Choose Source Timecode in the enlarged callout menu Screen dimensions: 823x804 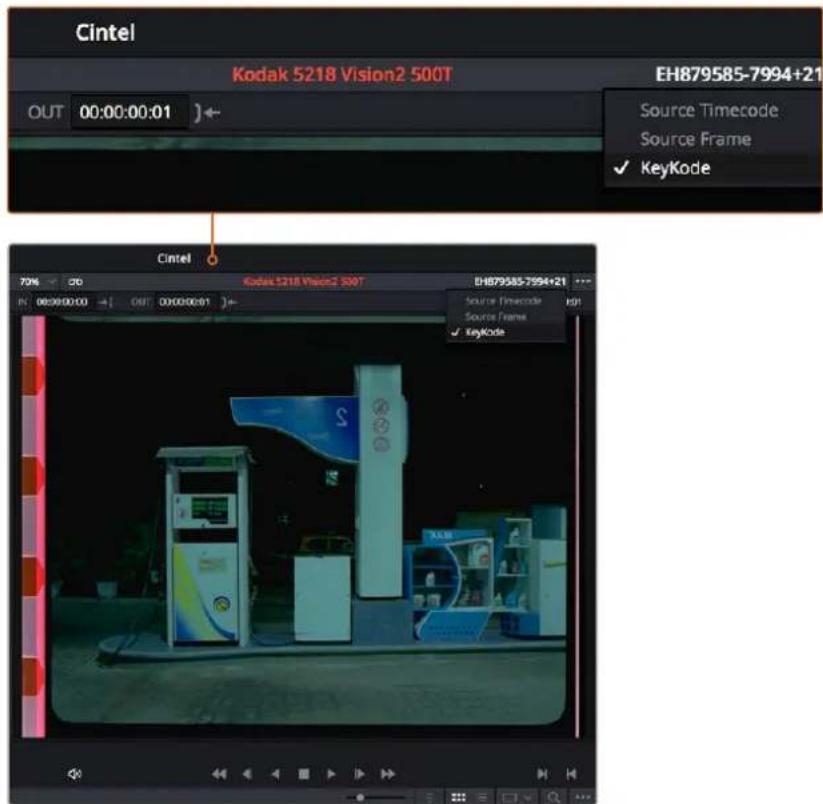[x=709, y=110]
